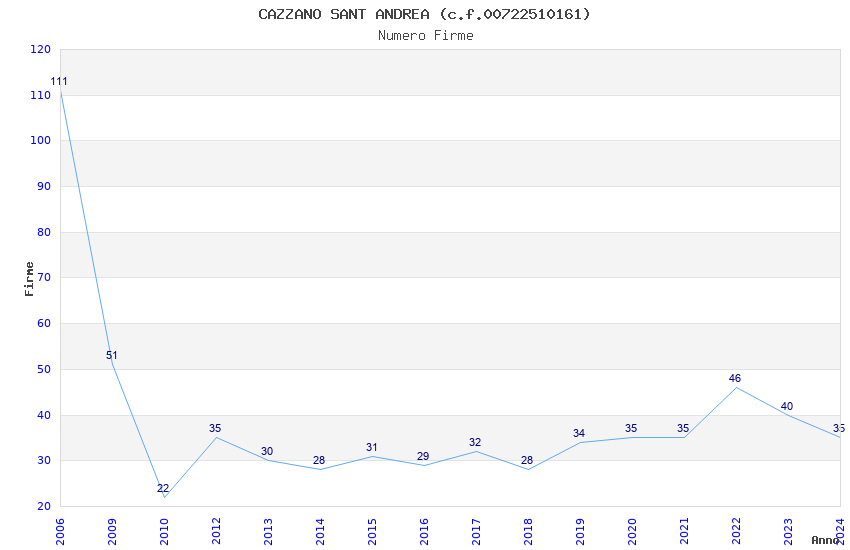Click the 'Anno' x-axis label
This screenshot has width=850, height=550.
pyautogui.click(x=825, y=540)
